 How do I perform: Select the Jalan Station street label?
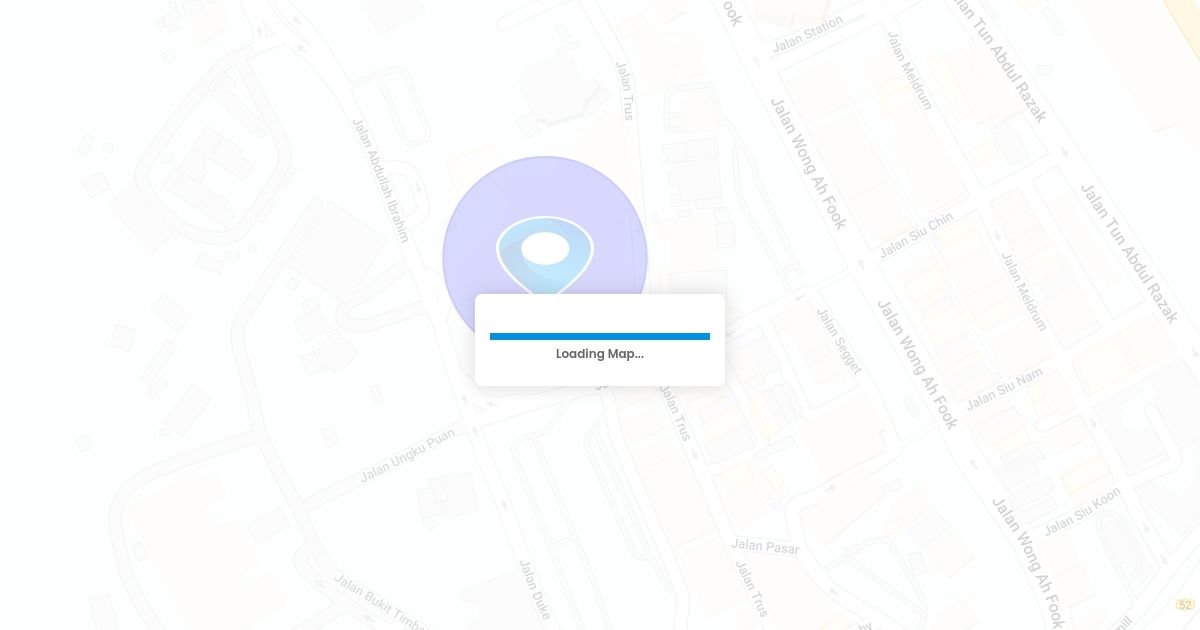(807, 34)
